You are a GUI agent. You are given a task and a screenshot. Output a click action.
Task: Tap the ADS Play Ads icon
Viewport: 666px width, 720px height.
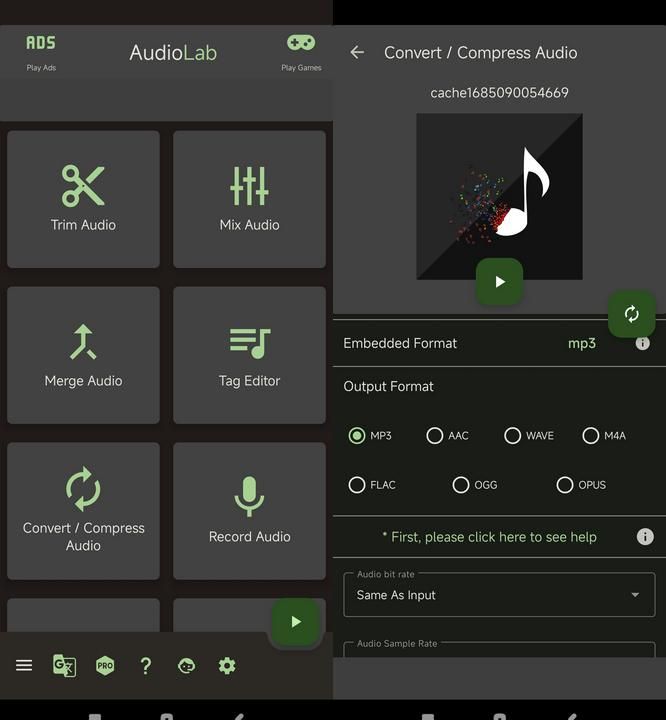click(41, 52)
